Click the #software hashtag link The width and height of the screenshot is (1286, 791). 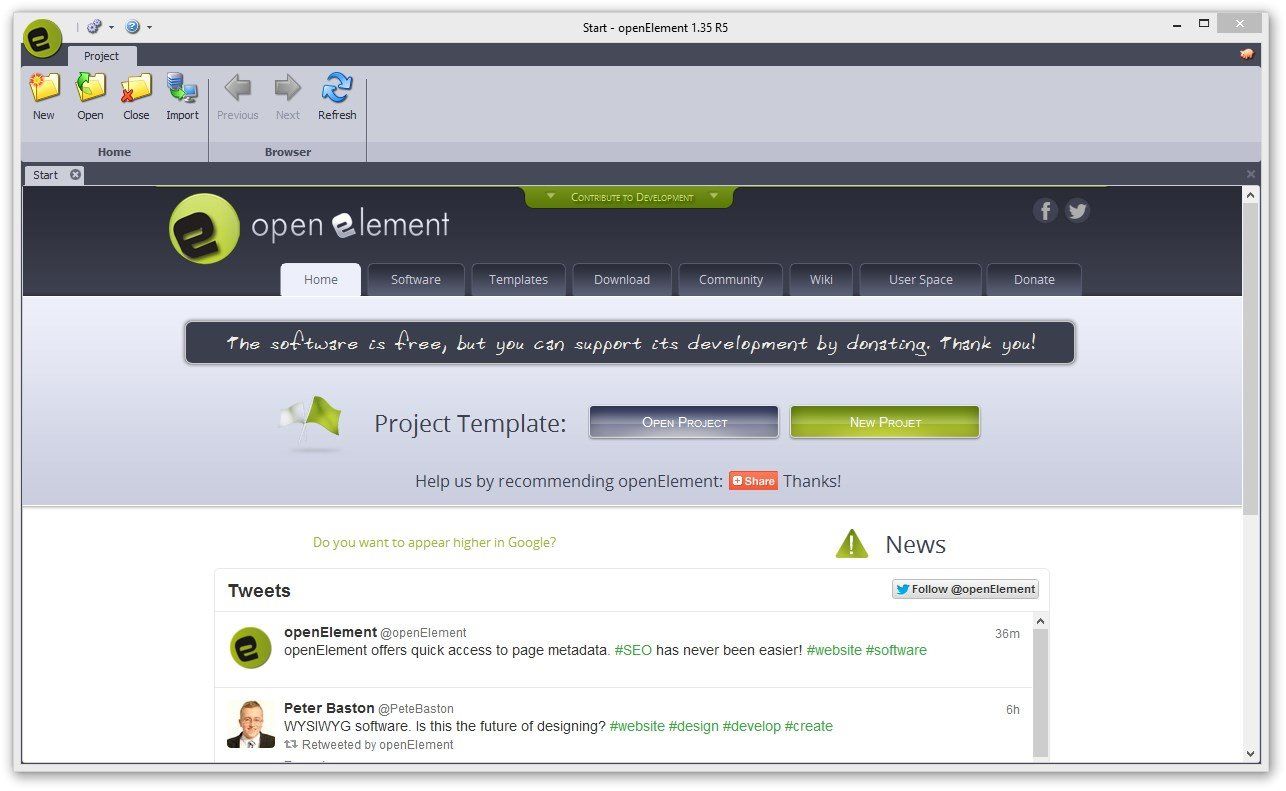click(x=896, y=650)
